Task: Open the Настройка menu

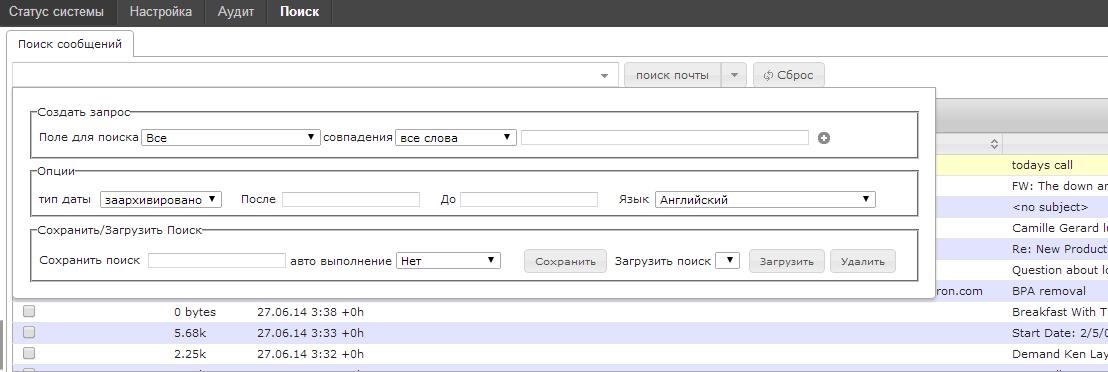Action: pyautogui.click(x=161, y=12)
